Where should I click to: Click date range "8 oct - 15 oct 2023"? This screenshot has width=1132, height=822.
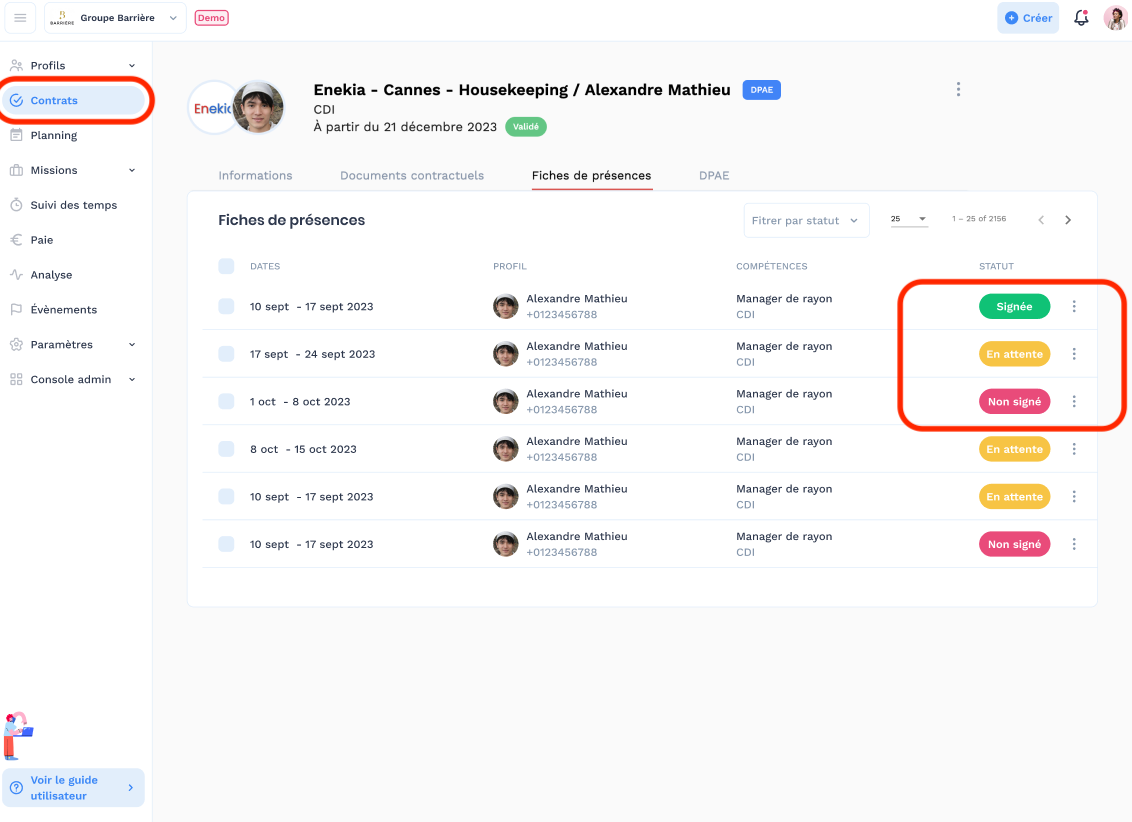tap(303, 450)
